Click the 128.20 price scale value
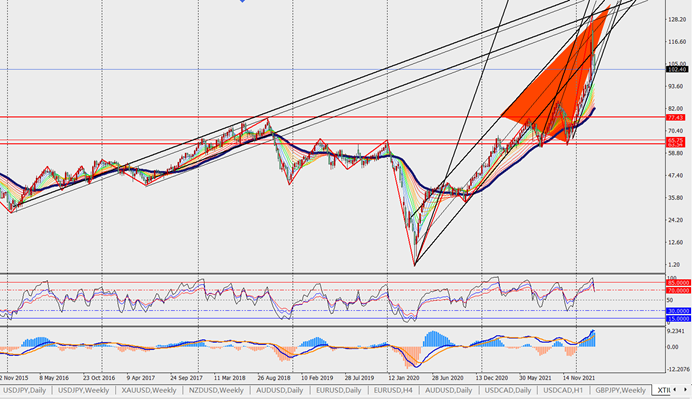The height and width of the screenshot is (399, 692). (x=677, y=19)
